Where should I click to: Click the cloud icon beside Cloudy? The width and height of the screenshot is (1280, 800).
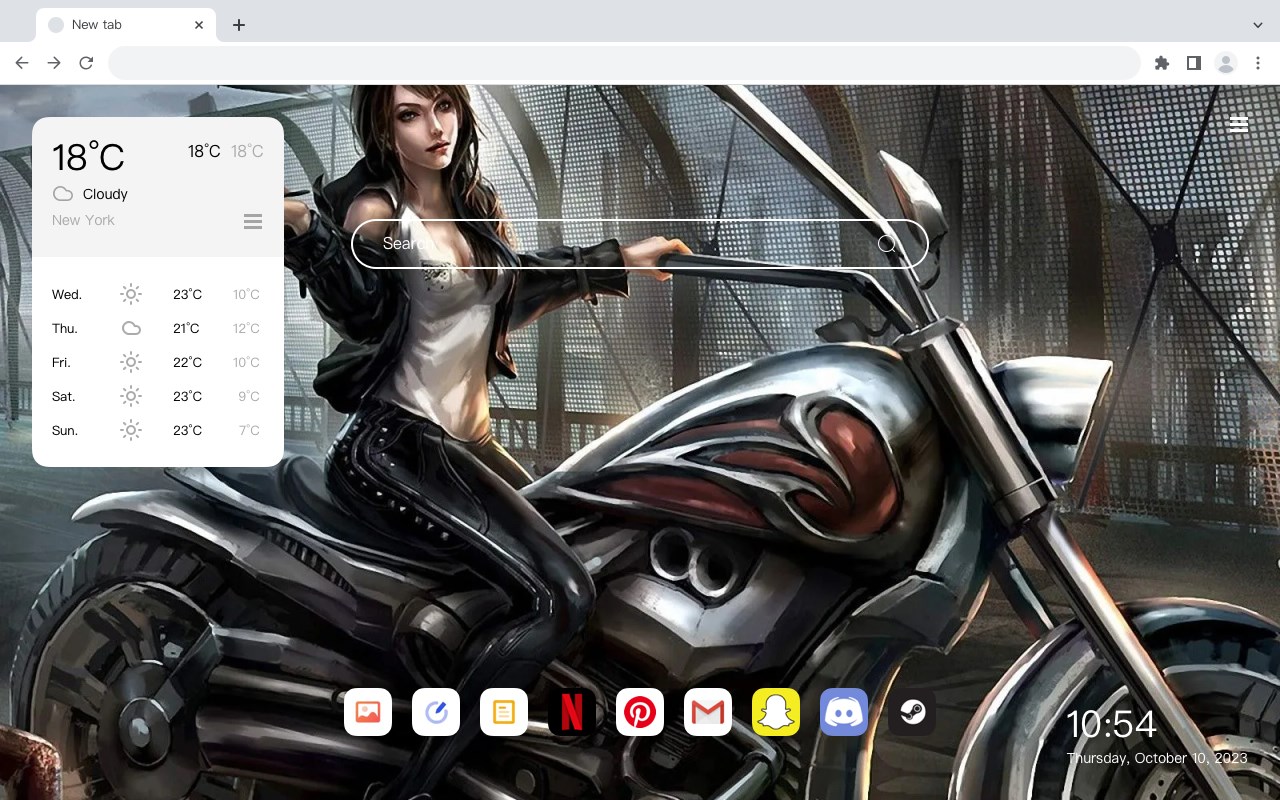63,194
